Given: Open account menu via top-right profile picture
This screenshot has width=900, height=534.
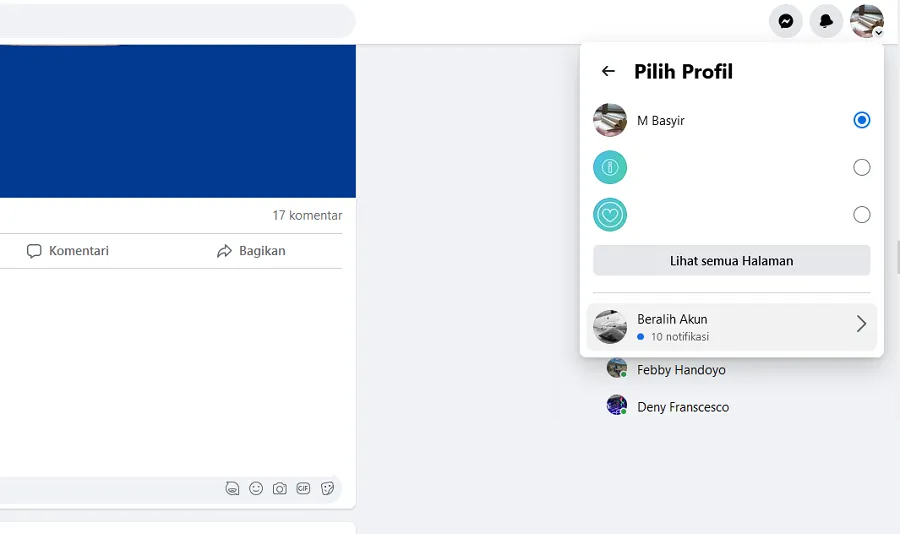Looking at the screenshot, I should pos(867,21).
